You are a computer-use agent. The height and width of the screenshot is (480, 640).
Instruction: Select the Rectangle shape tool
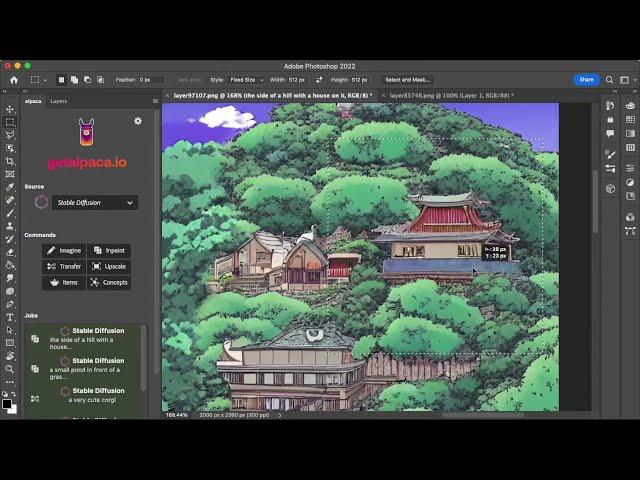[x=10, y=343]
